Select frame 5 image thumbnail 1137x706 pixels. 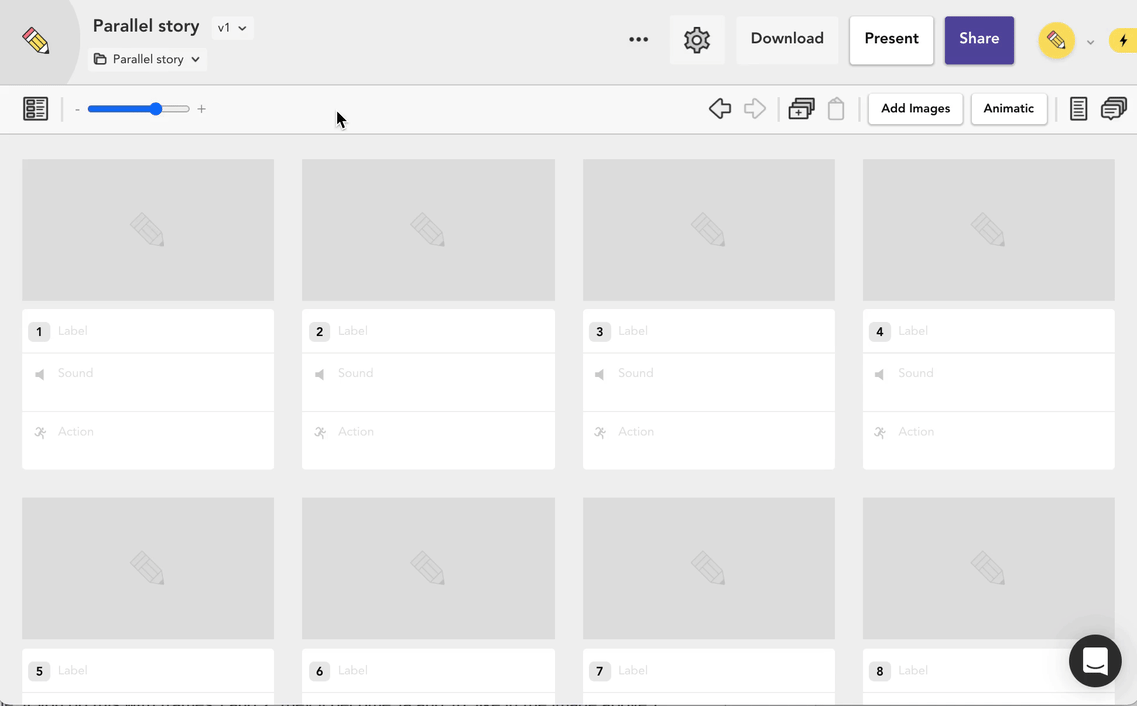click(148, 568)
